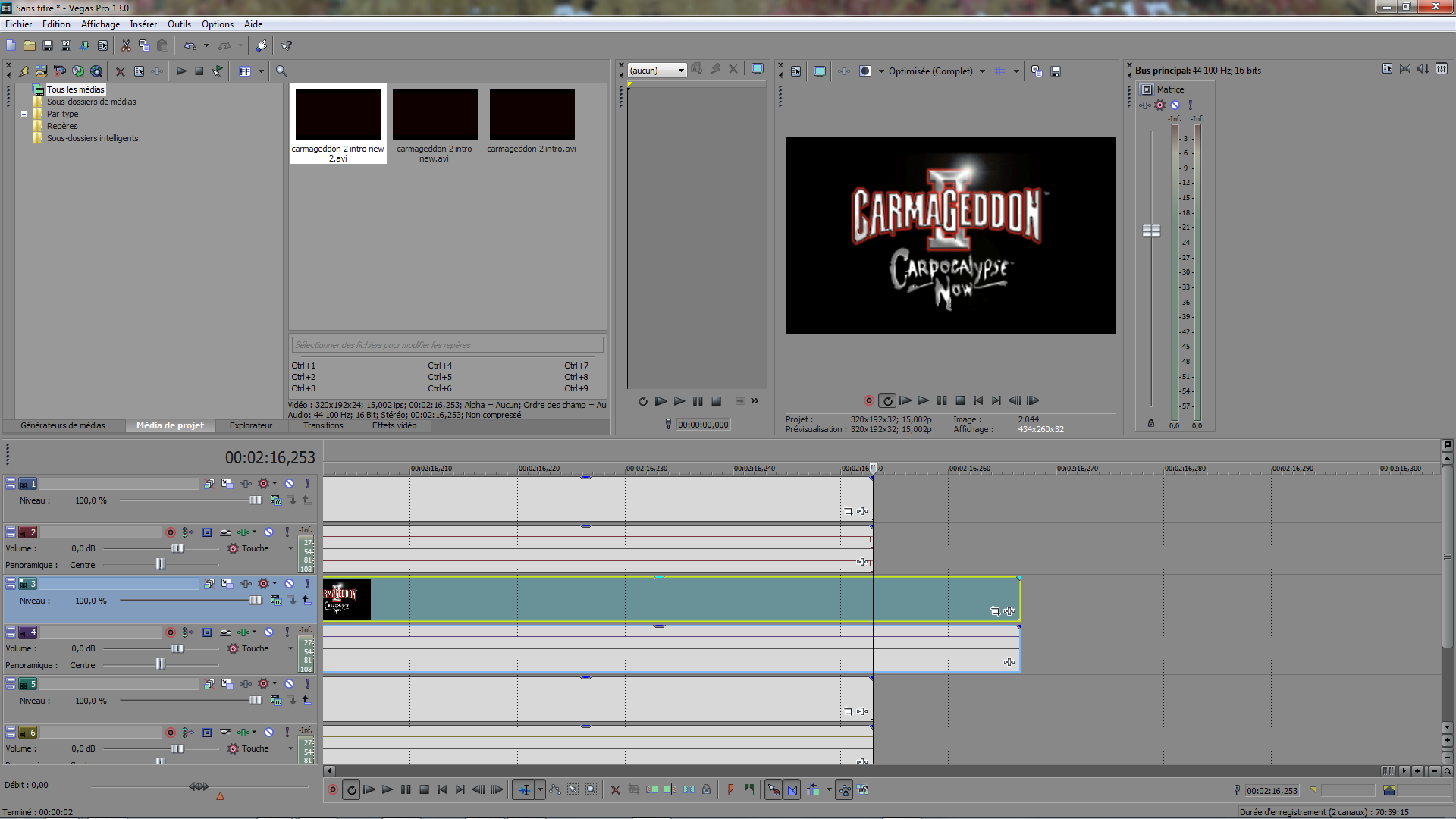Play the timeline from start
The height and width of the screenshot is (819, 1456).
369,790
